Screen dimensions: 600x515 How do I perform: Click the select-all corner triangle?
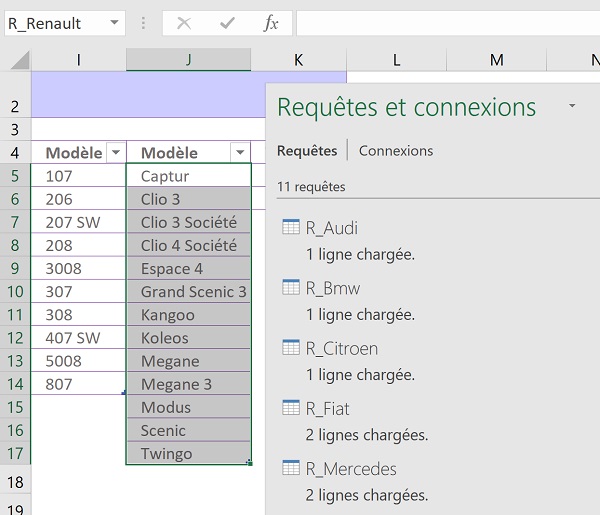pyautogui.click(x=20, y=60)
